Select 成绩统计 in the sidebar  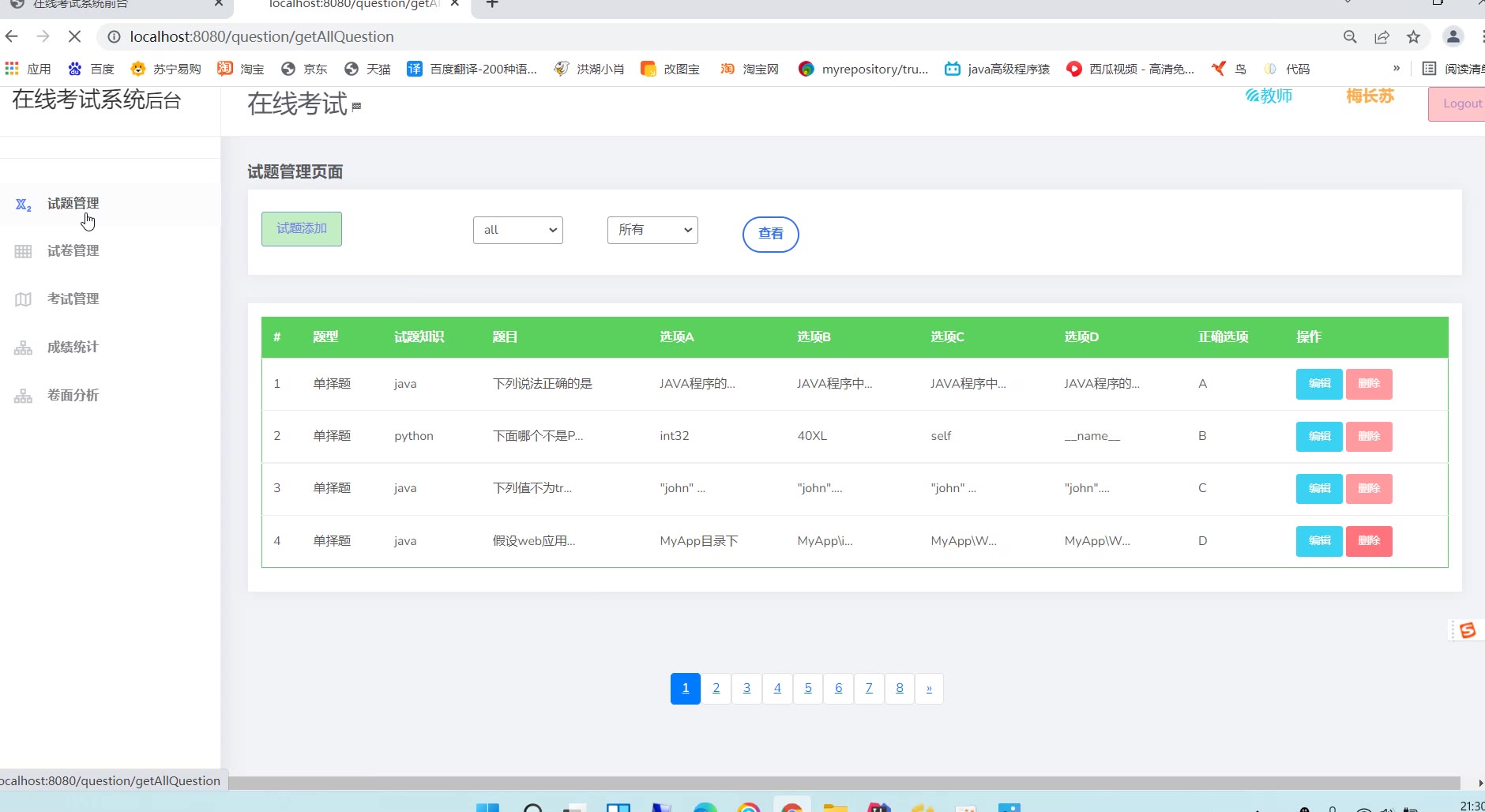click(x=73, y=348)
